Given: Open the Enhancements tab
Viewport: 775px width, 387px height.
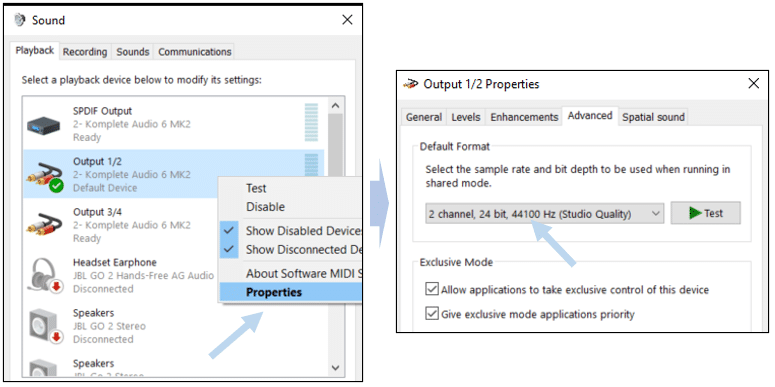Looking at the screenshot, I should [524, 117].
